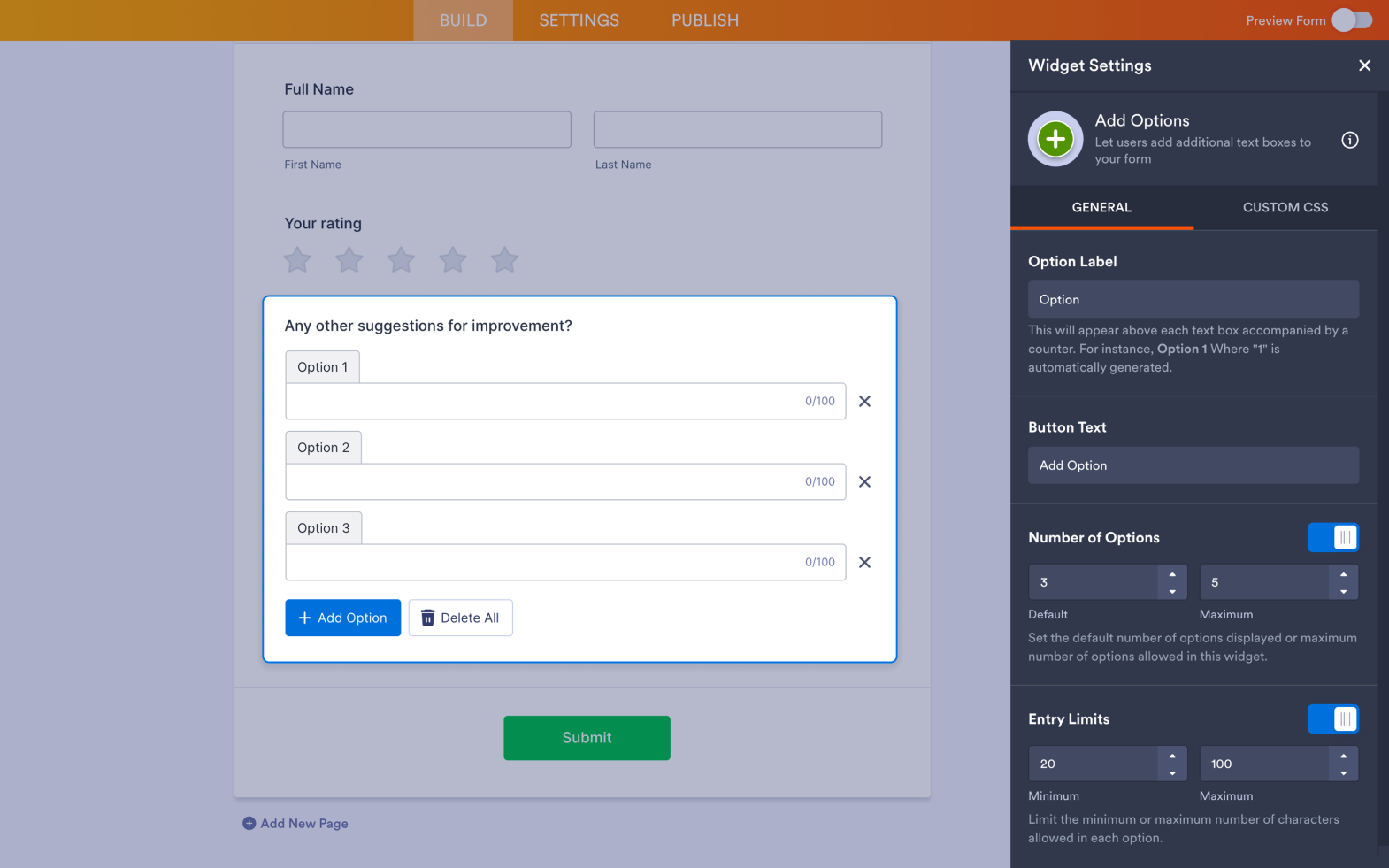Image resolution: width=1389 pixels, height=868 pixels.
Task: Click the Option 3 text box
Action: click(565, 562)
